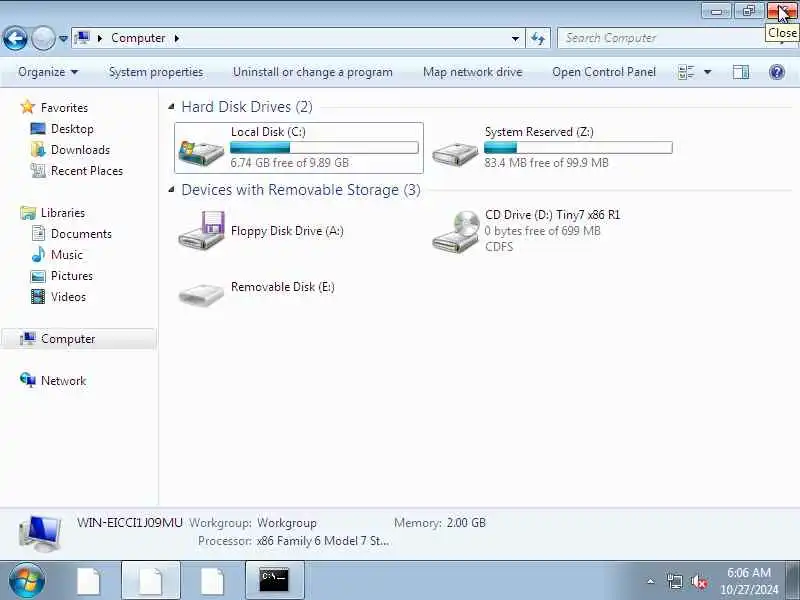Open the view options dropdown arrow

(x=708, y=72)
